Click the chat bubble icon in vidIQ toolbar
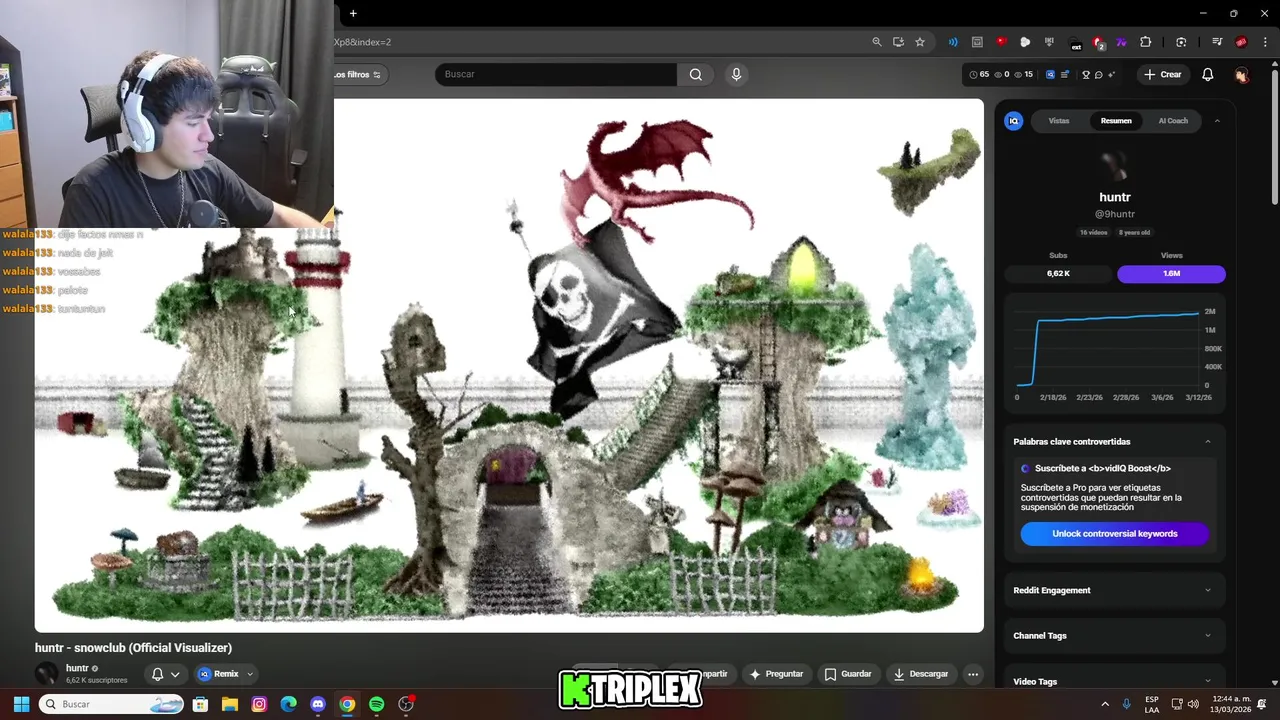Image resolution: width=1280 pixels, height=720 pixels. point(1098,74)
